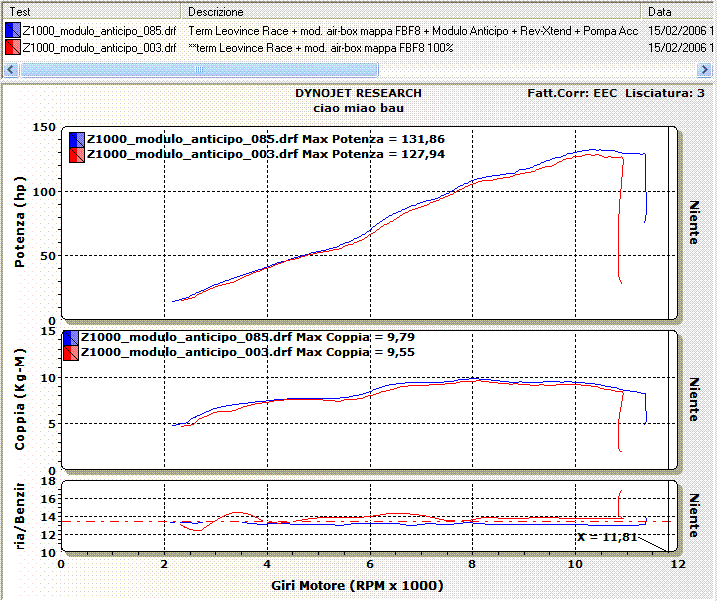Click blue legend icon in the Coppia graph
The width and height of the screenshot is (717, 601).
tap(70, 338)
